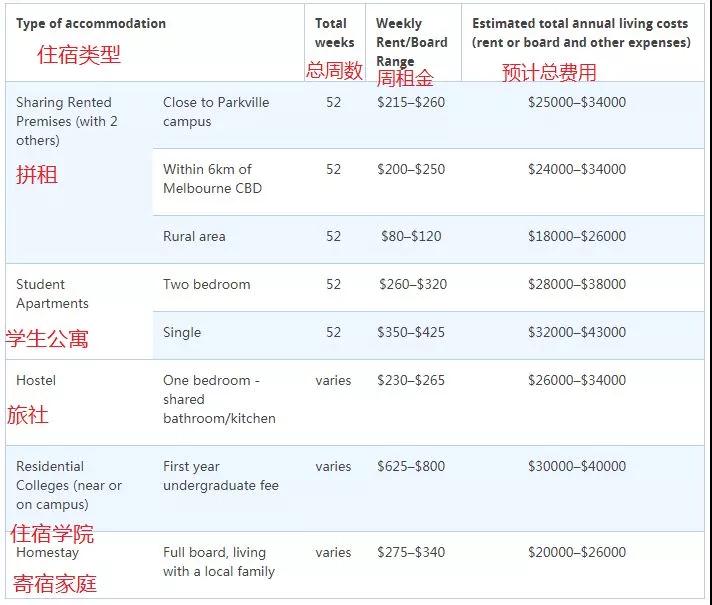712x605 pixels.
Task: Click the "Student Apartments" row label
Action: 52,294
